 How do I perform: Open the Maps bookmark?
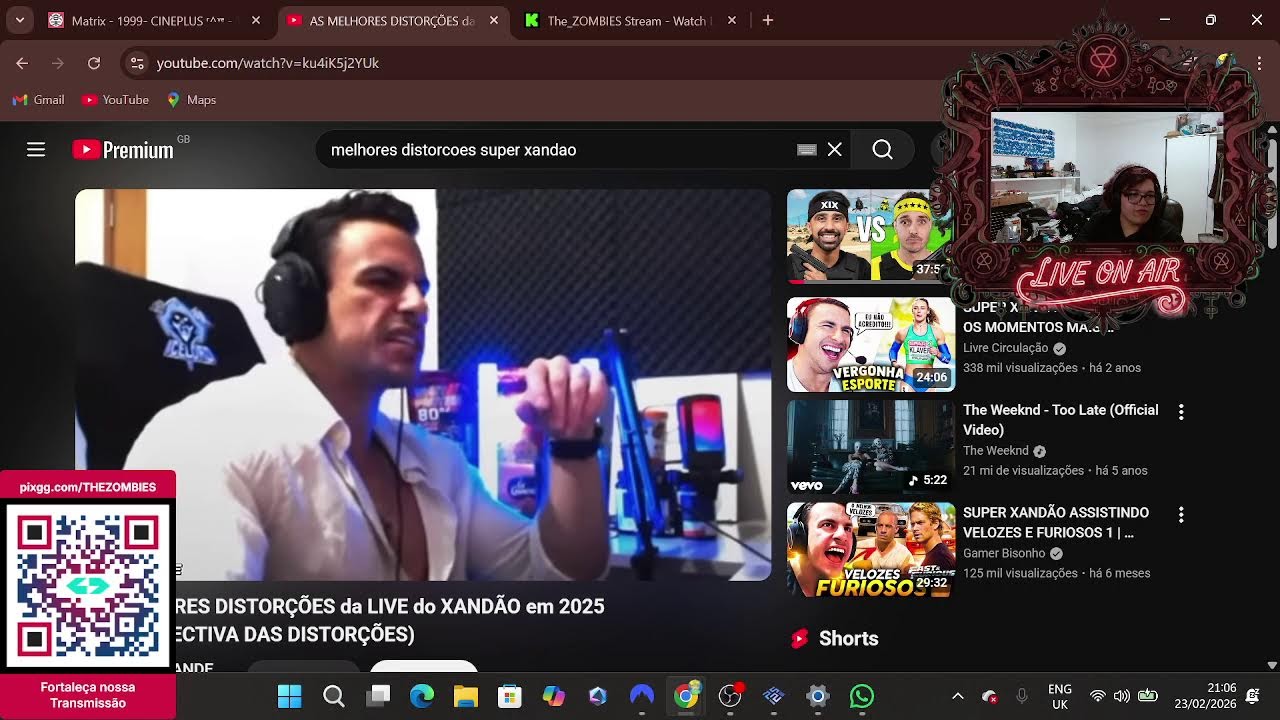coord(192,100)
